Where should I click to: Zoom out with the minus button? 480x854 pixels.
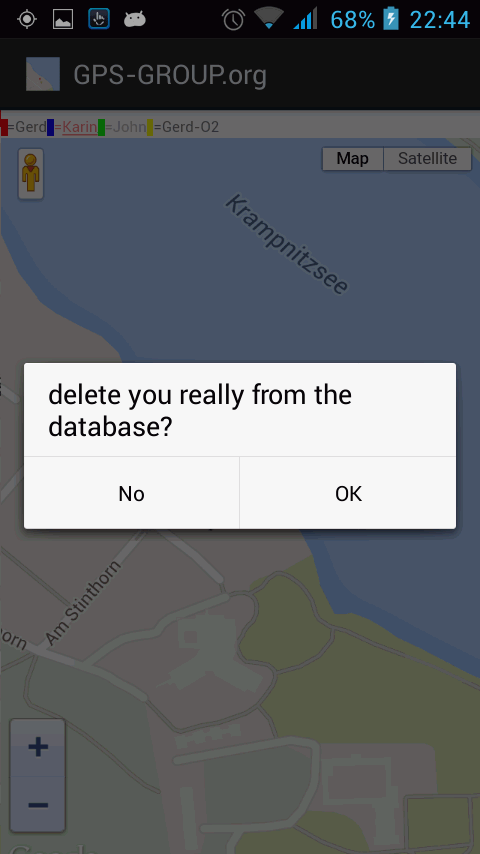[38, 804]
